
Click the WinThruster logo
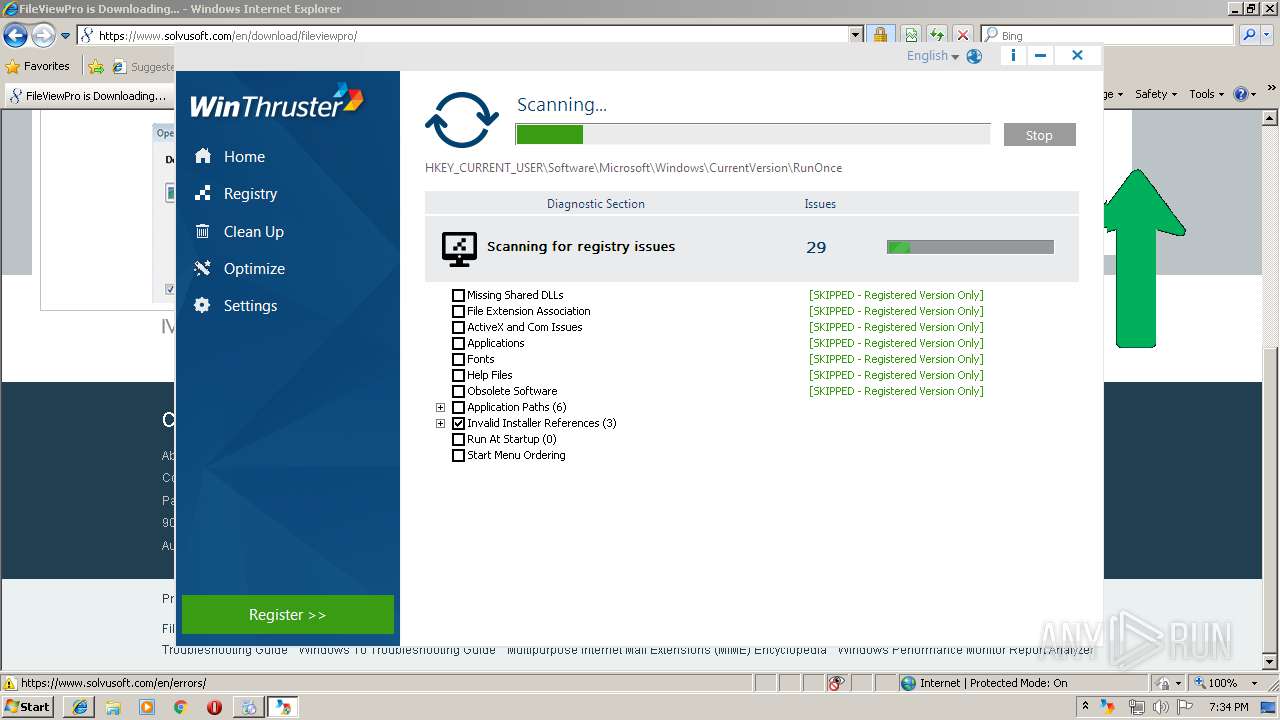[277, 103]
